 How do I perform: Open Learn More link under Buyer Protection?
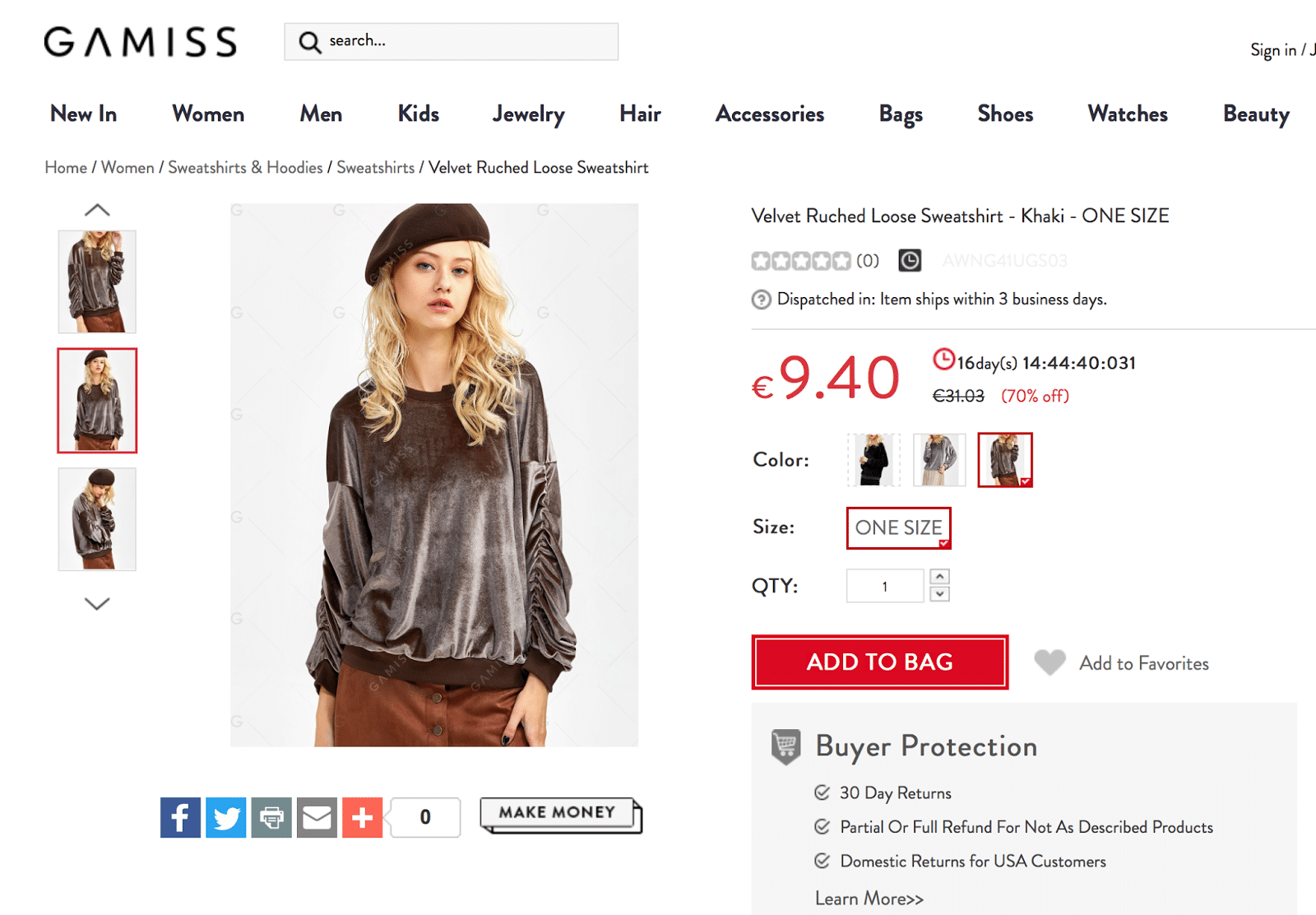869,899
